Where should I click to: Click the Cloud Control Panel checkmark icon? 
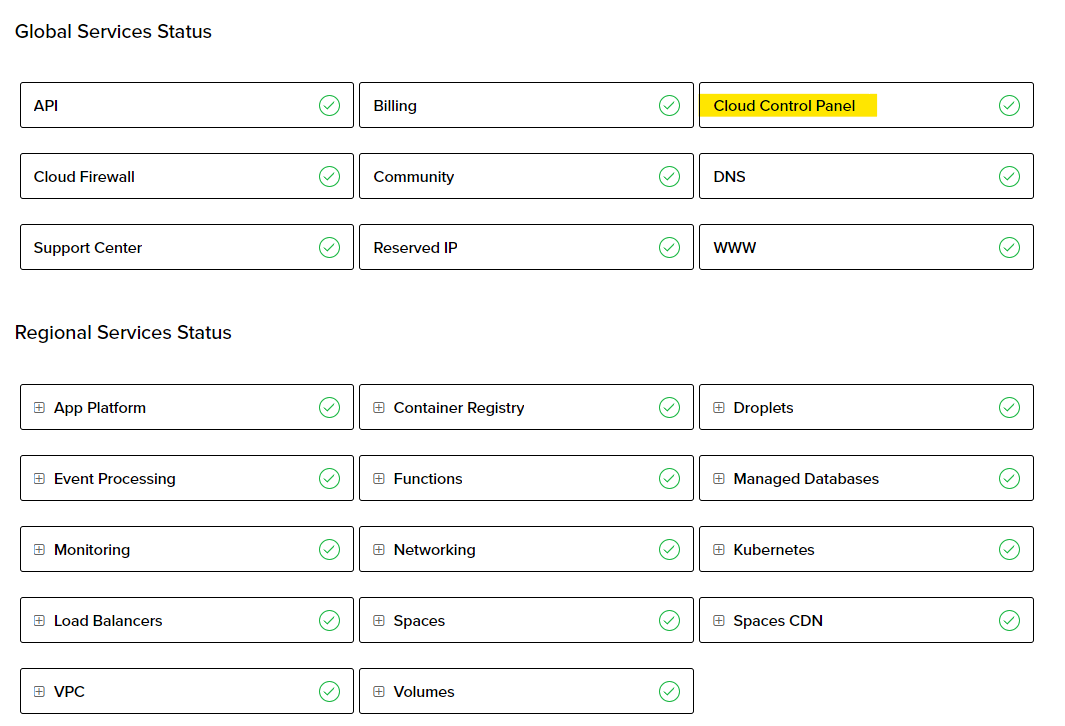coord(1009,105)
